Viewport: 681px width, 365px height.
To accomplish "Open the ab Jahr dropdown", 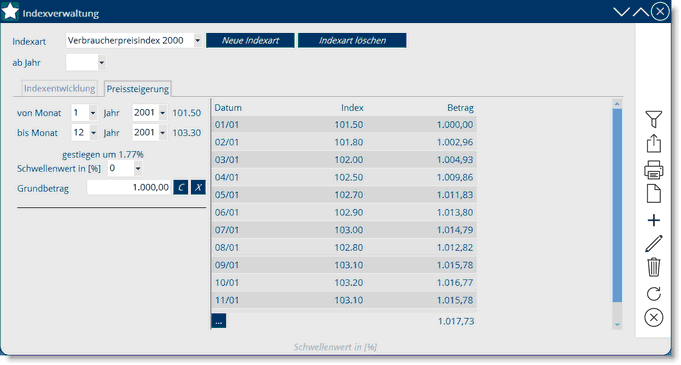I will pos(102,63).
